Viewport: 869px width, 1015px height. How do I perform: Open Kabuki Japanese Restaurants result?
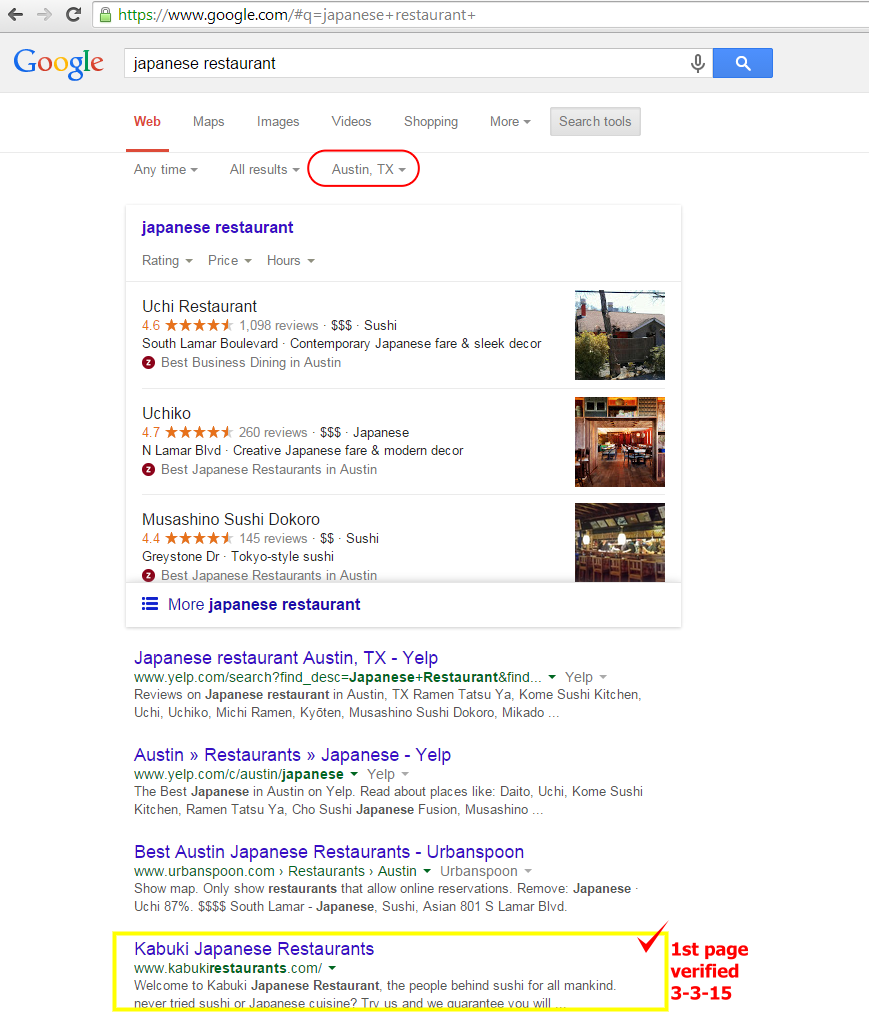tap(254, 948)
